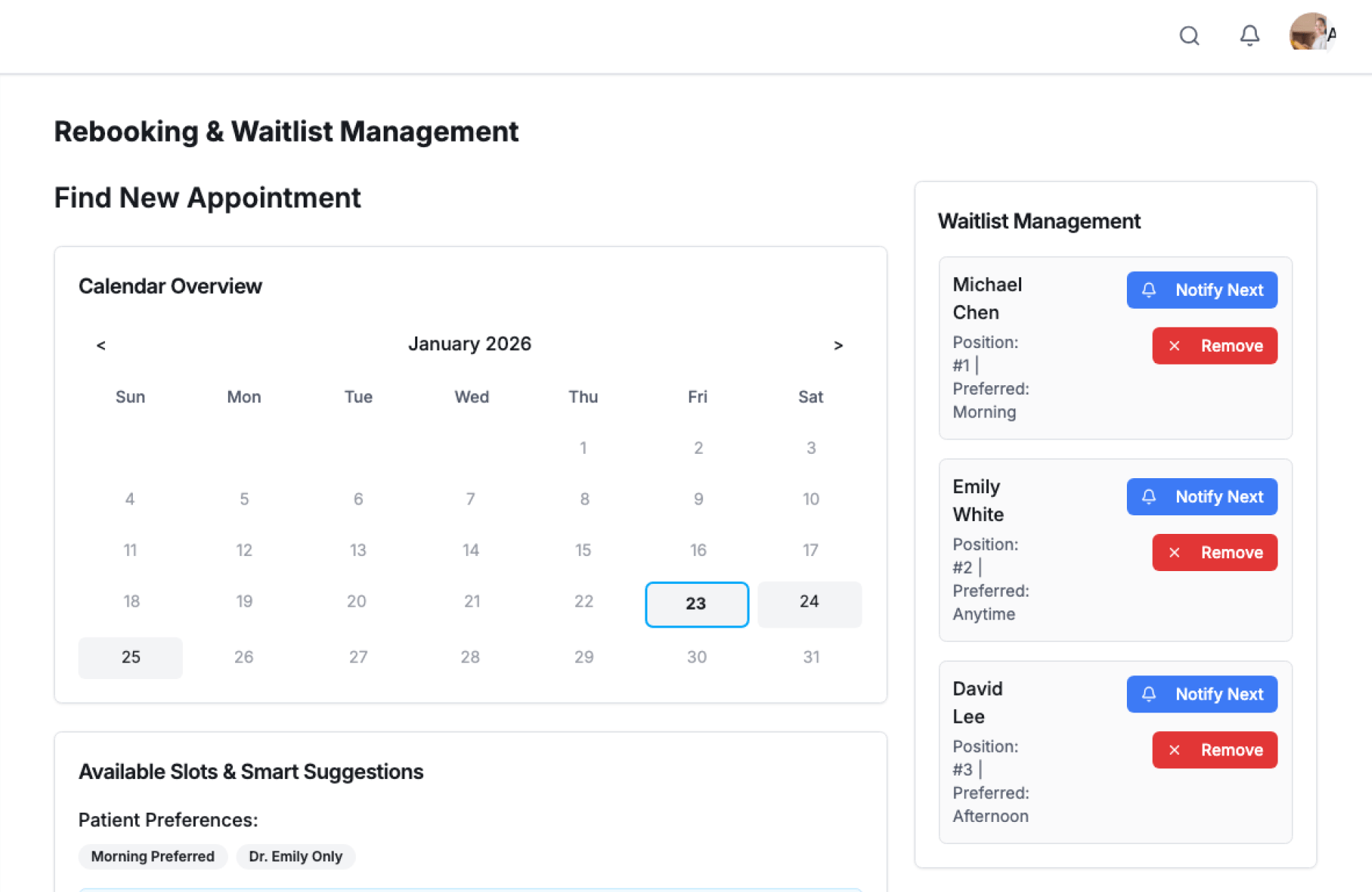
Task: Select January 25 on the calendar
Action: (x=131, y=657)
